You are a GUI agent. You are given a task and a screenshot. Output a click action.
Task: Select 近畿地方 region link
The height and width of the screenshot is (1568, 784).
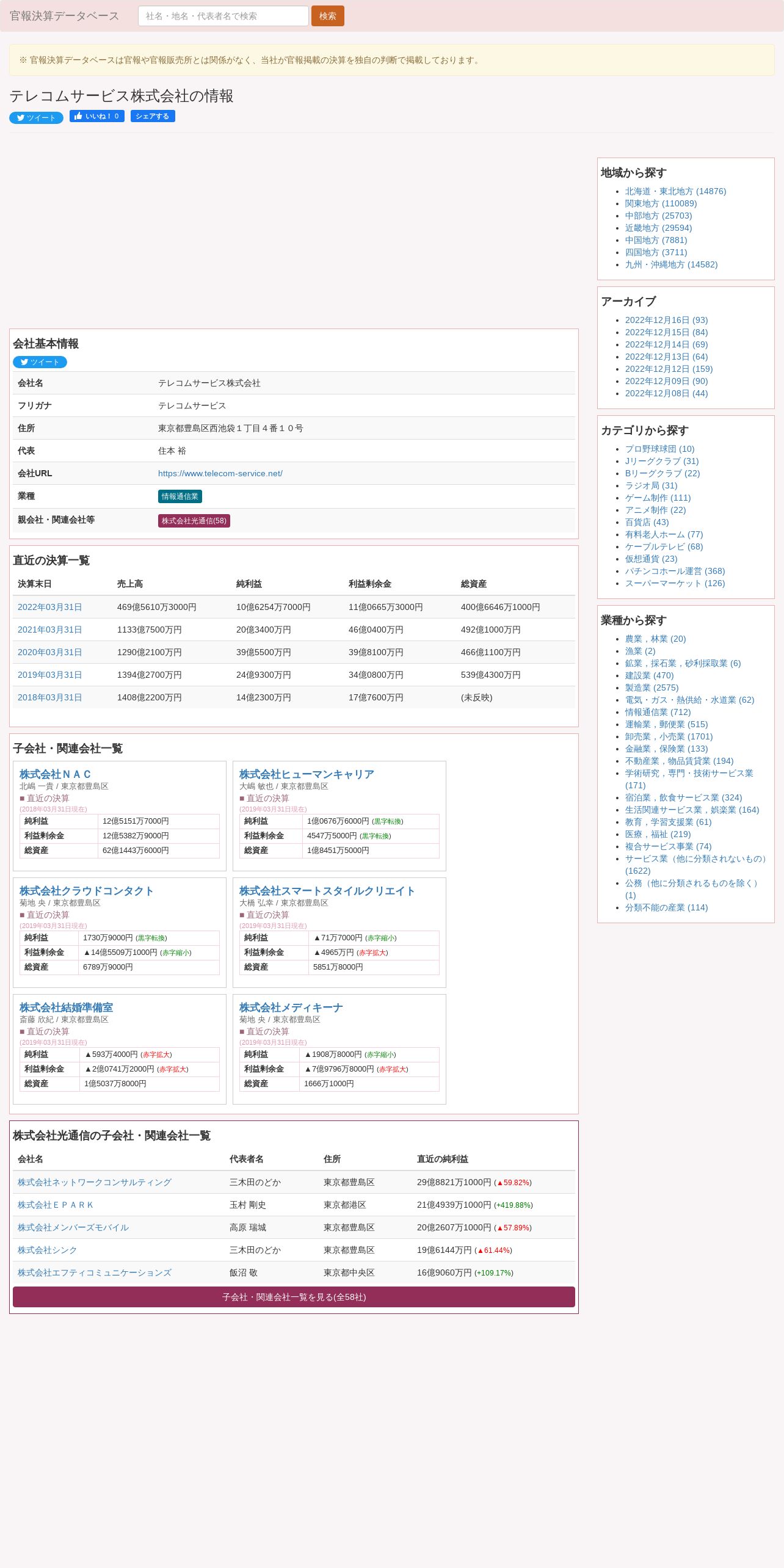click(658, 228)
